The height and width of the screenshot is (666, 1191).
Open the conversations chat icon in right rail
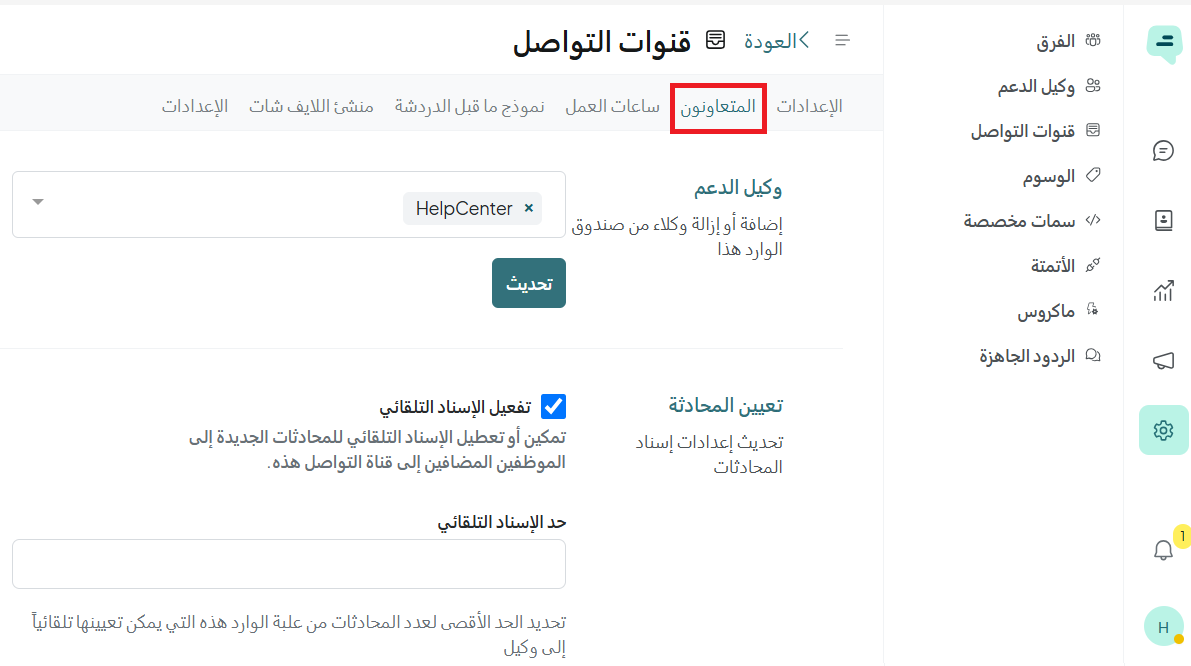point(1162,151)
